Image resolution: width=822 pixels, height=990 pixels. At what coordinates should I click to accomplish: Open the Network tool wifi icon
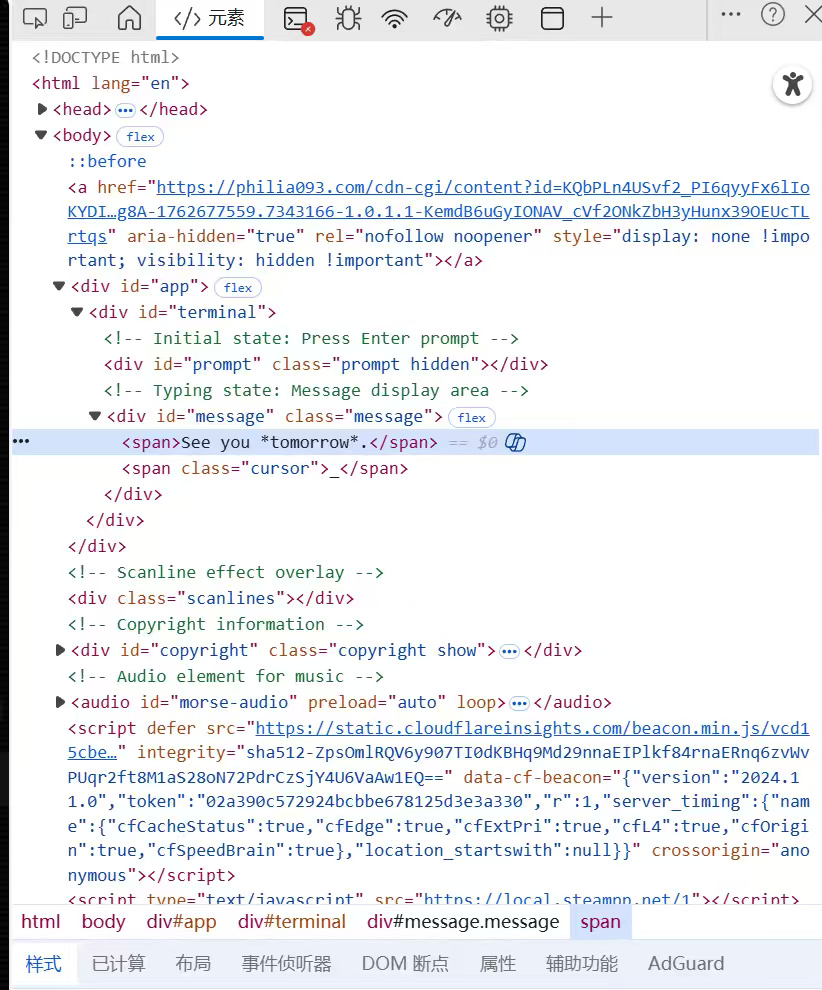click(x=396, y=18)
